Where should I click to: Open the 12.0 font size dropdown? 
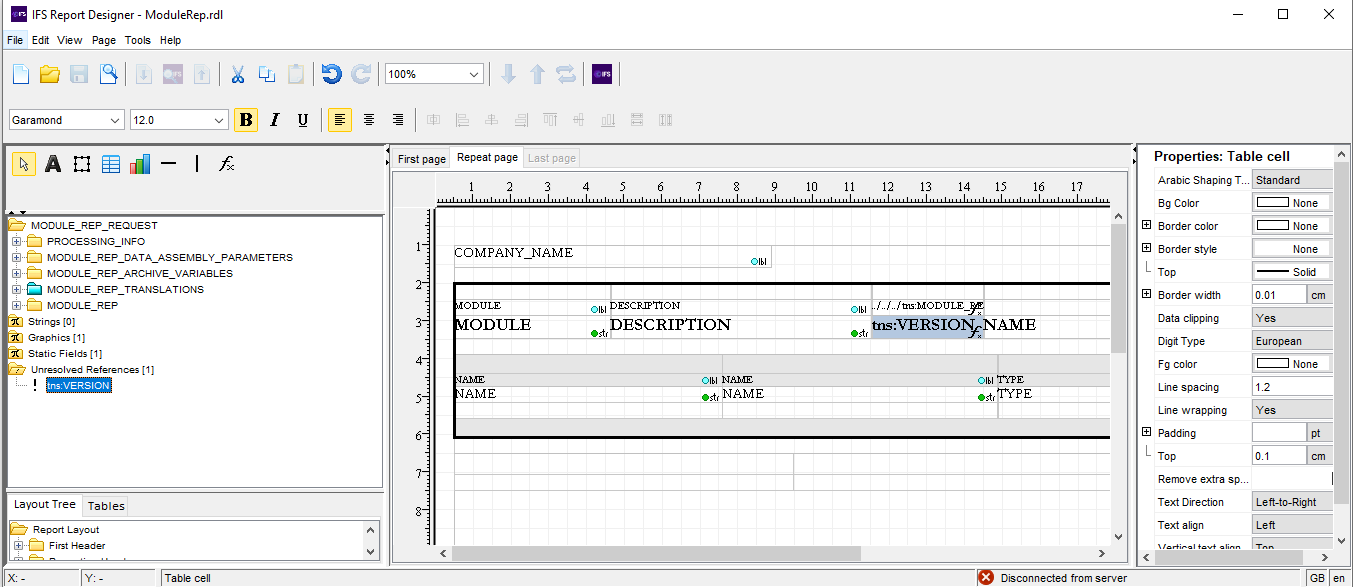pyautogui.click(x=219, y=120)
